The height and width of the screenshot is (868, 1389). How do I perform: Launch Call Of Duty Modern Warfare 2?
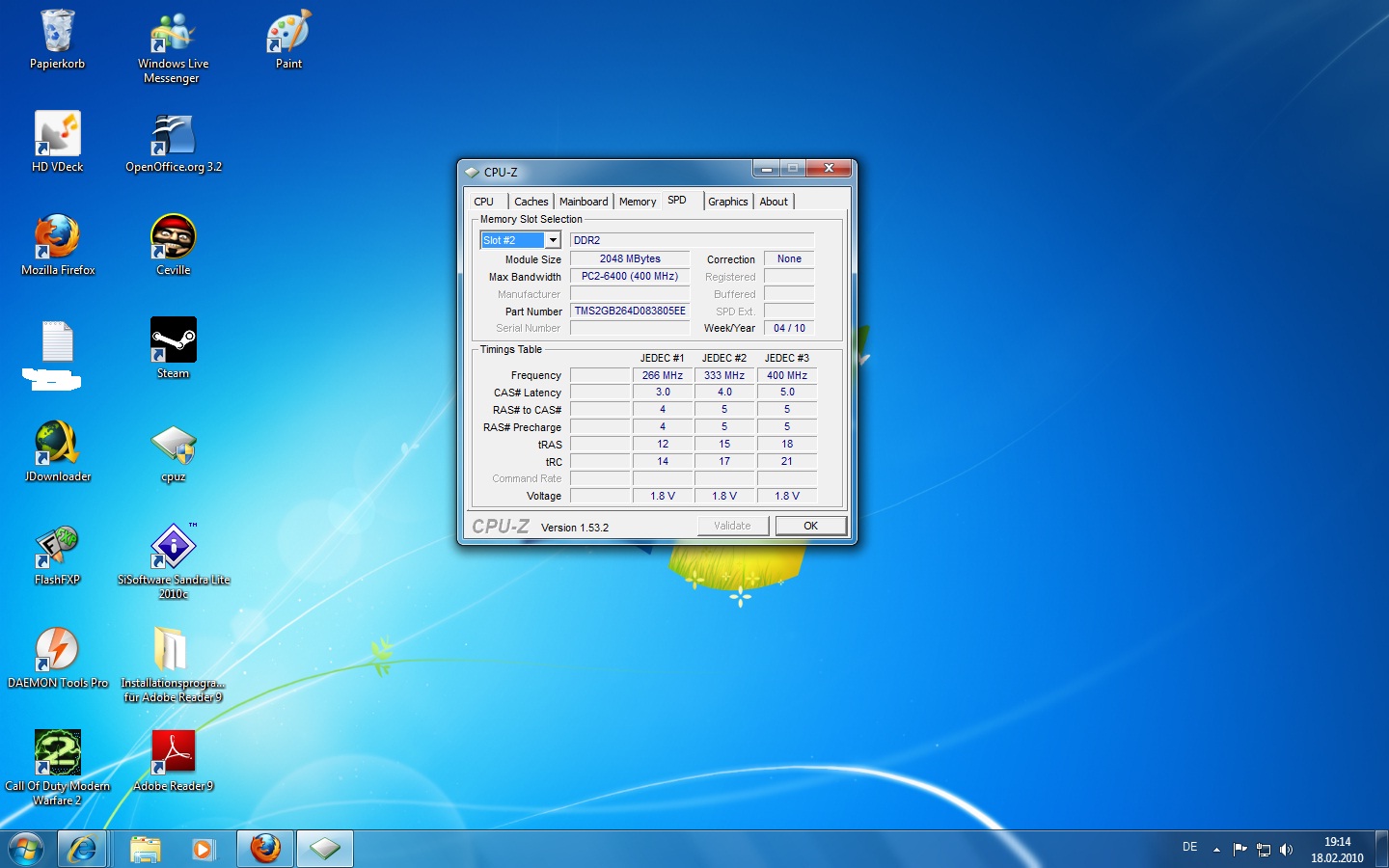click(58, 768)
